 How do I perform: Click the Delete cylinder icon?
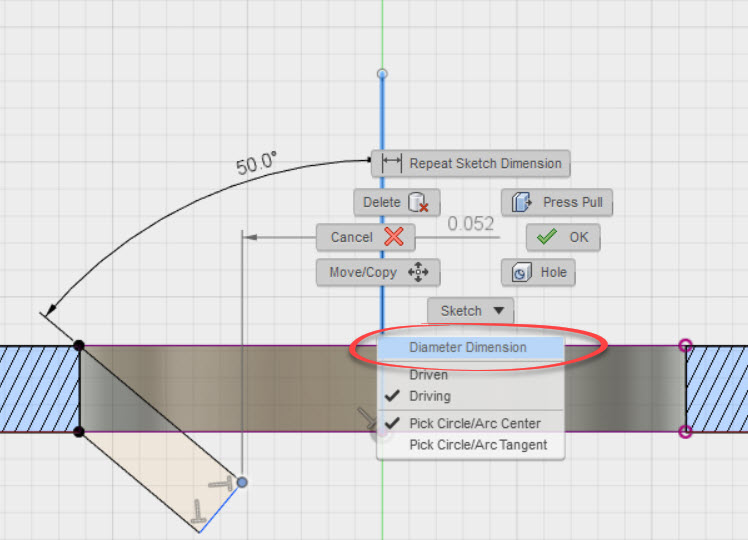418,202
